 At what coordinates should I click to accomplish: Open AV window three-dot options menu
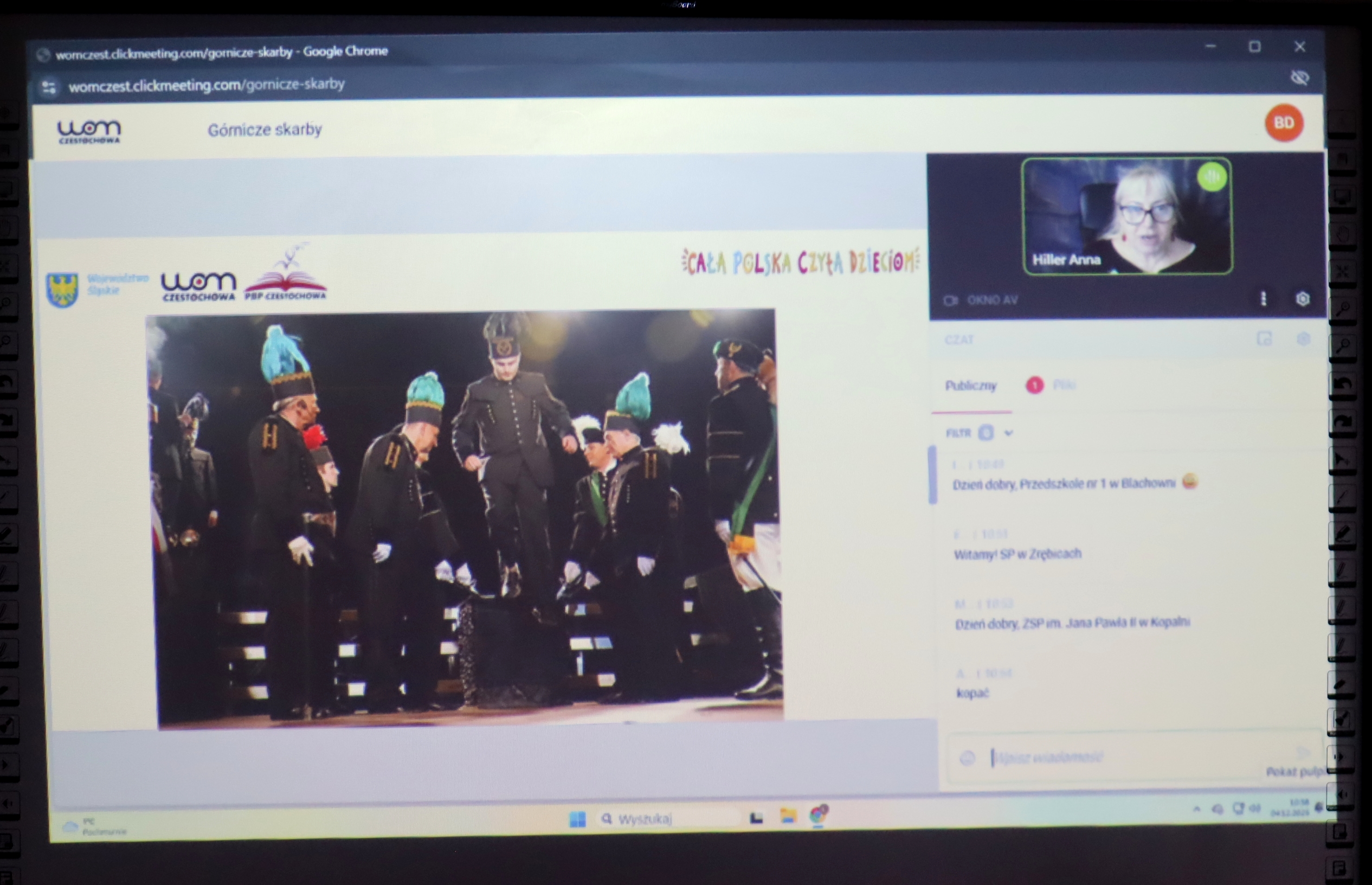pos(1263,299)
